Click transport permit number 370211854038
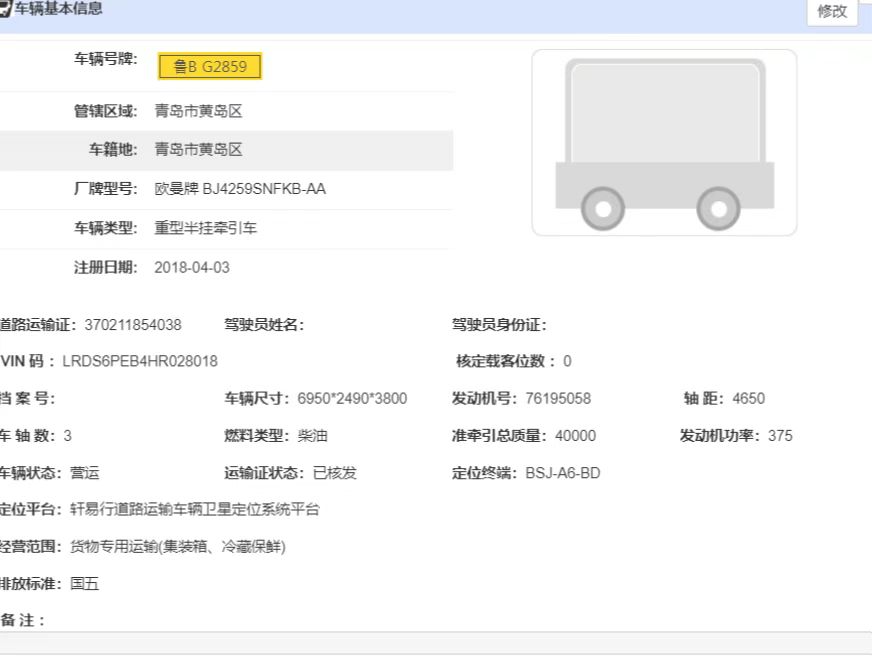Viewport: 872px width, 668px height. tap(133, 325)
